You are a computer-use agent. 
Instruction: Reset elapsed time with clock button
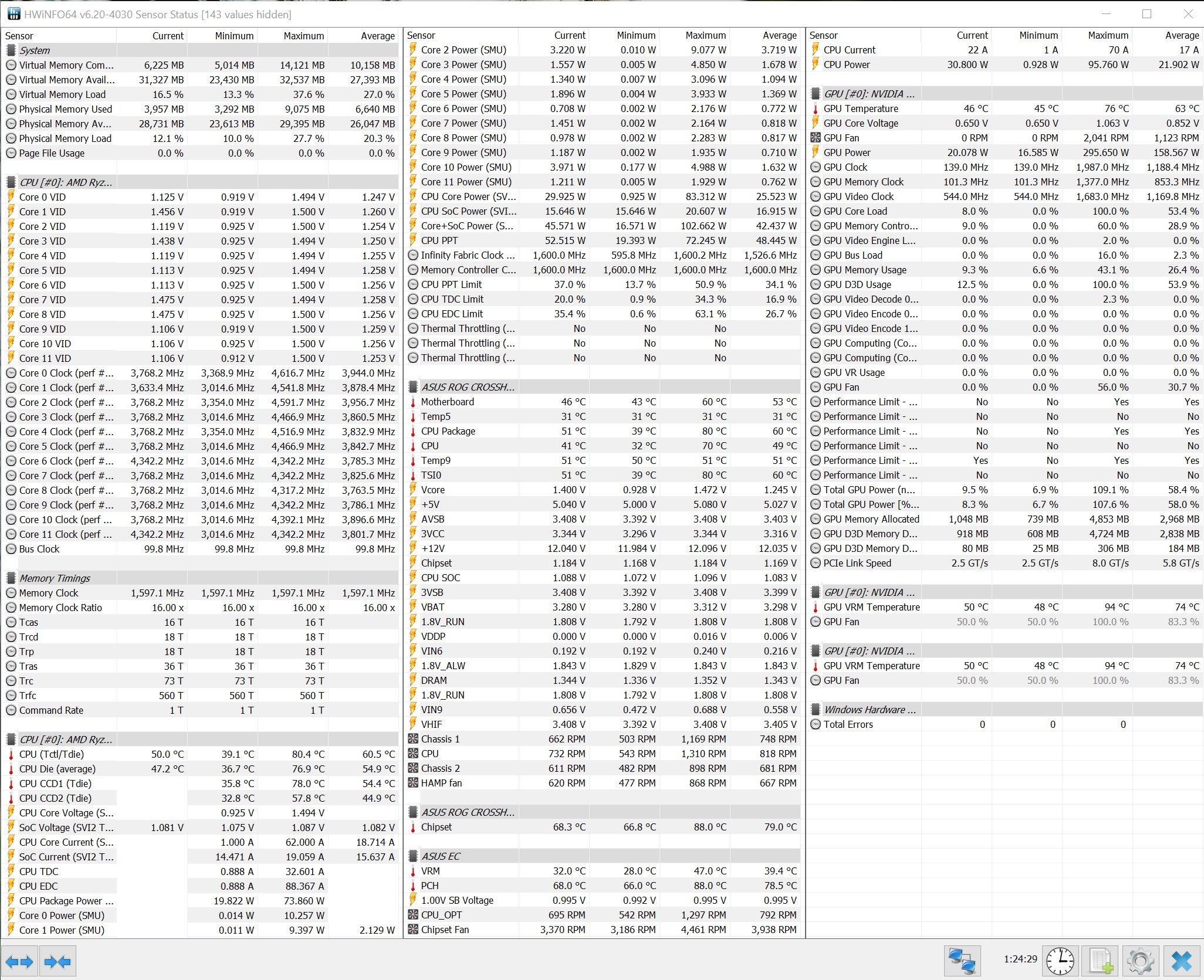pos(1060,962)
